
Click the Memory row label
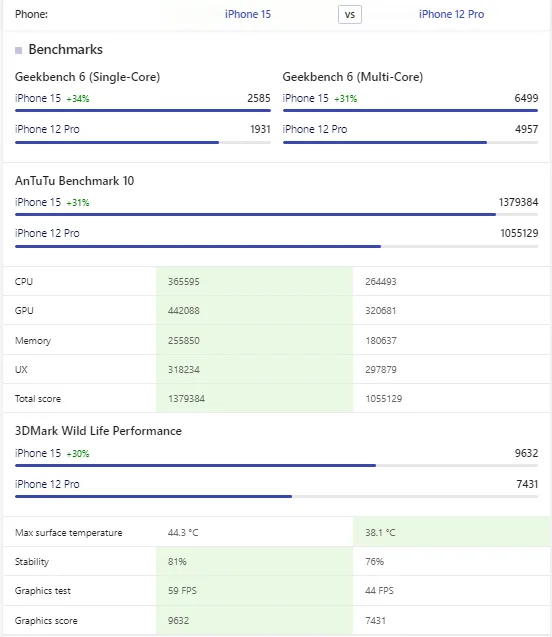click(33, 340)
